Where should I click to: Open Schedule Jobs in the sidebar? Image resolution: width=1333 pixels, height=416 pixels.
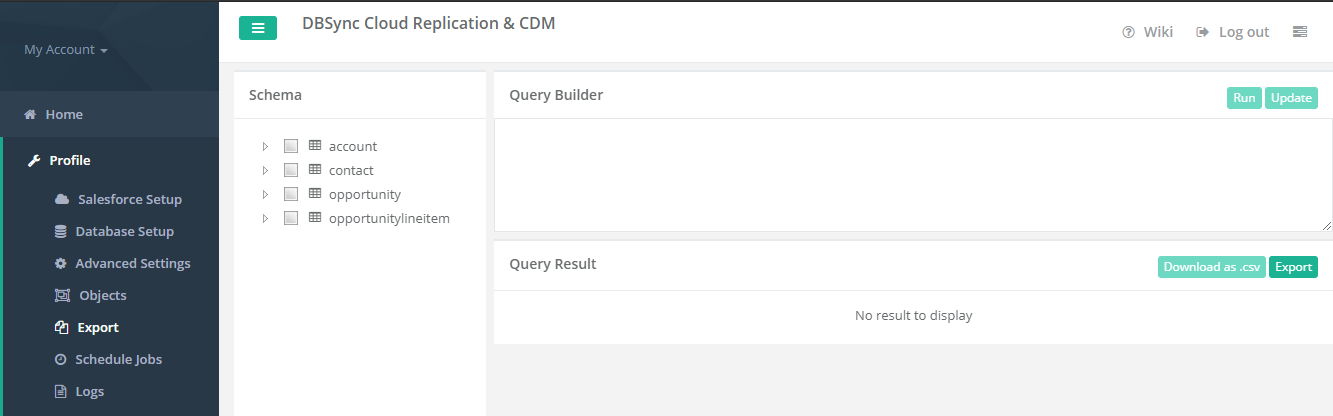point(118,359)
